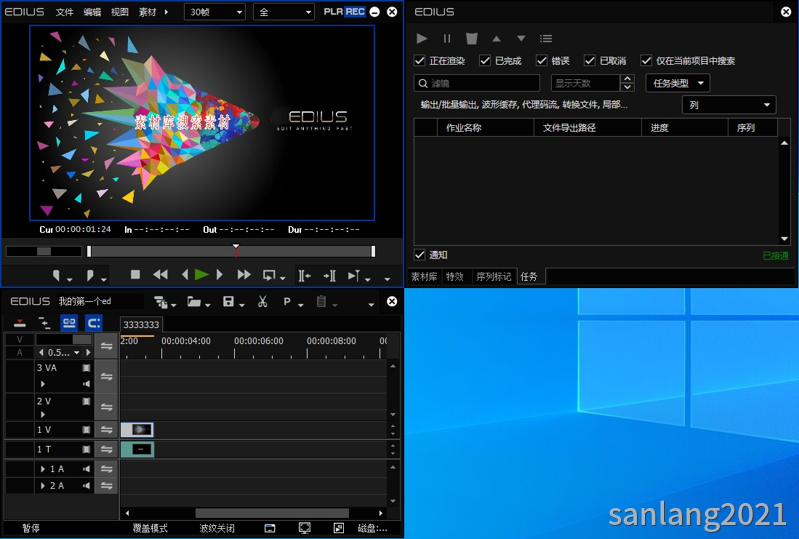Click the 进度 column header
Viewport: 799px width, 539px height.
point(685,127)
